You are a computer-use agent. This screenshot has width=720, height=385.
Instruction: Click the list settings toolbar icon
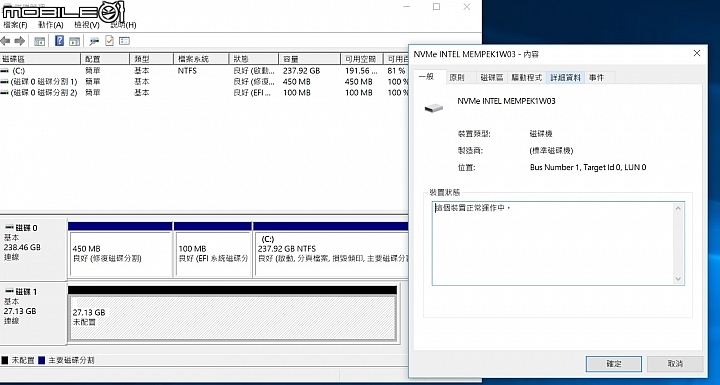pos(124,41)
